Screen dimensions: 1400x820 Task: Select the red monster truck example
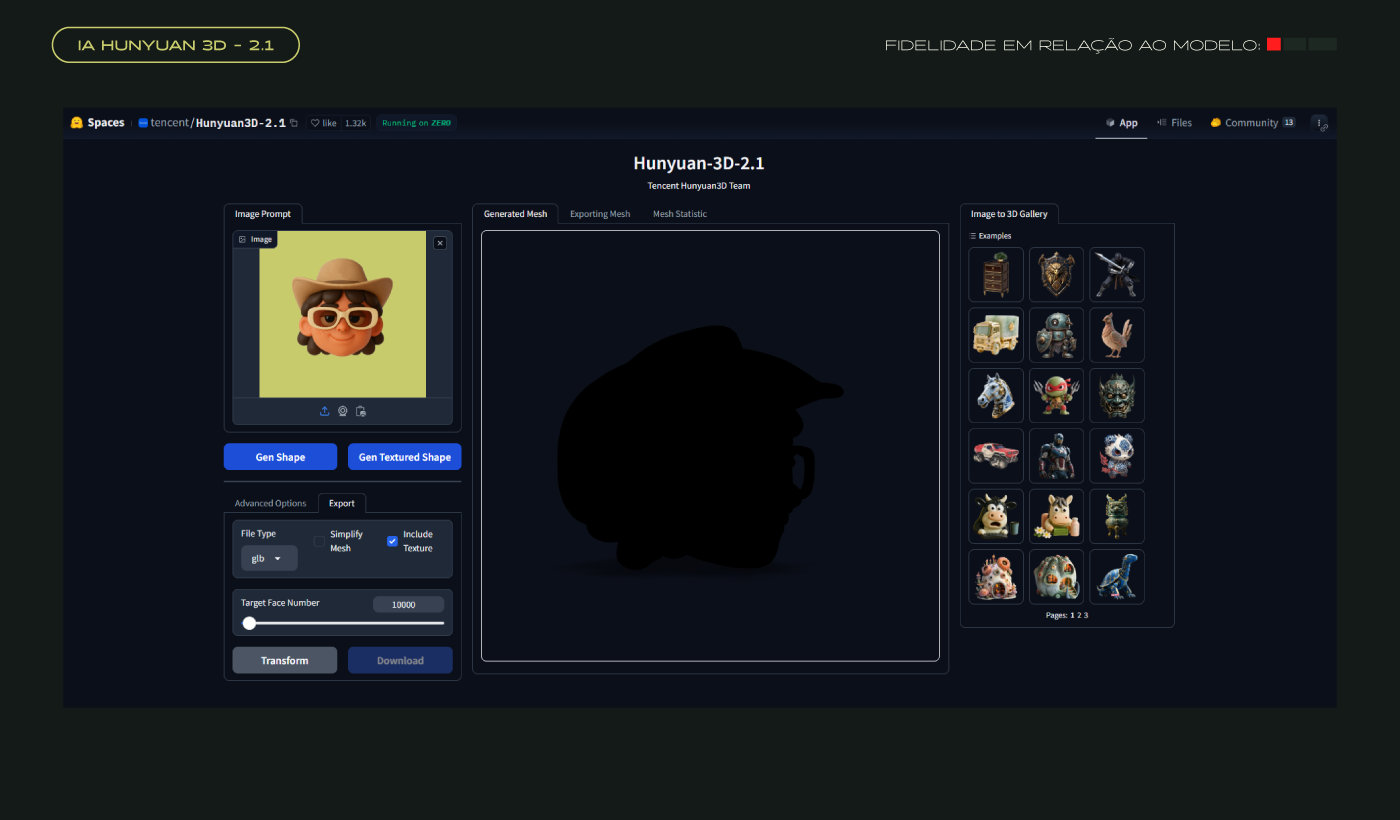click(x=996, y=456)
